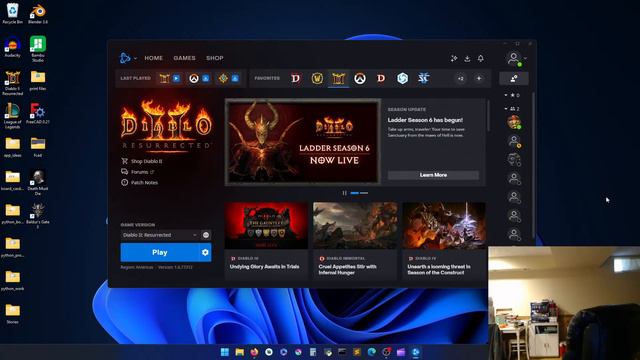Select the Recycle Bin icon
This screenshot has width=640, height=360.
(x=13, y=14)
